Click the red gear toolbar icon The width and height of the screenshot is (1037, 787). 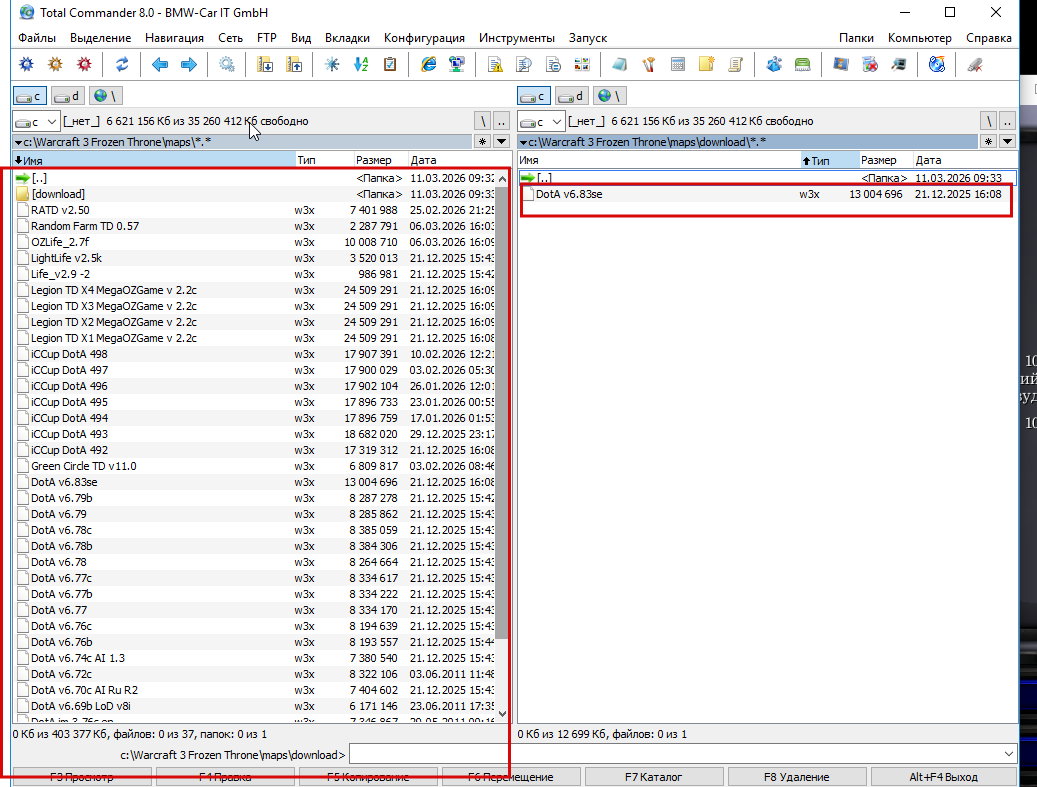[x=84, y=64]
